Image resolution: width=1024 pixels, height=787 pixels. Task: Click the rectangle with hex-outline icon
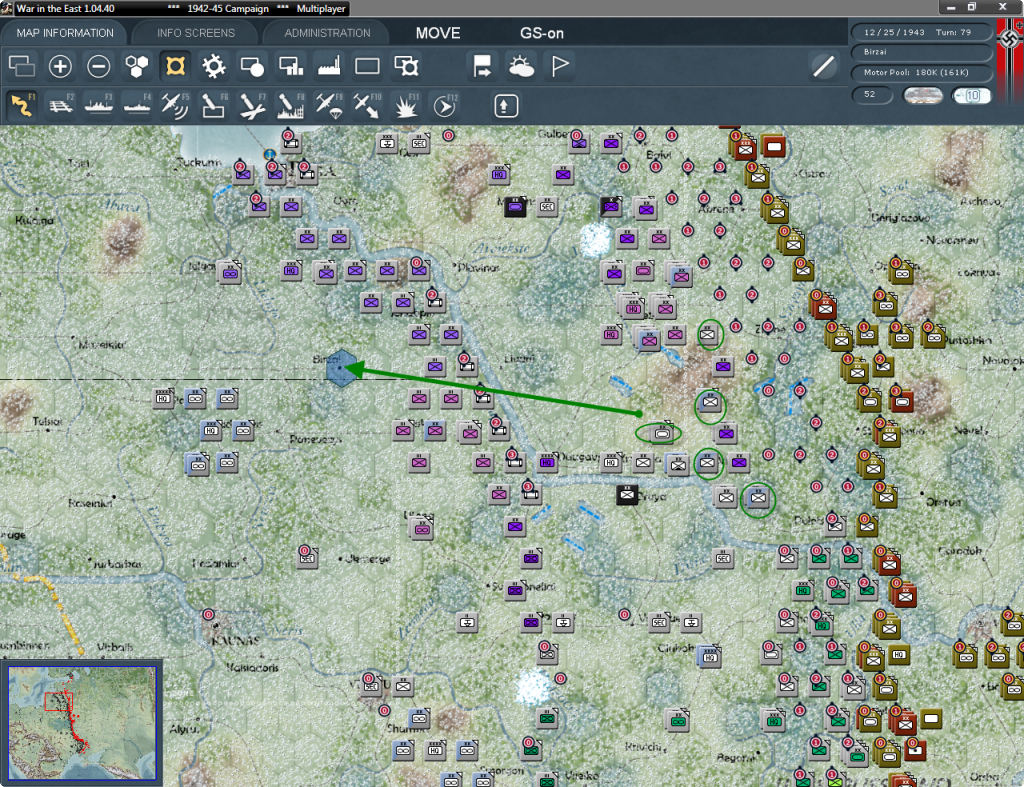click(406, 66)
